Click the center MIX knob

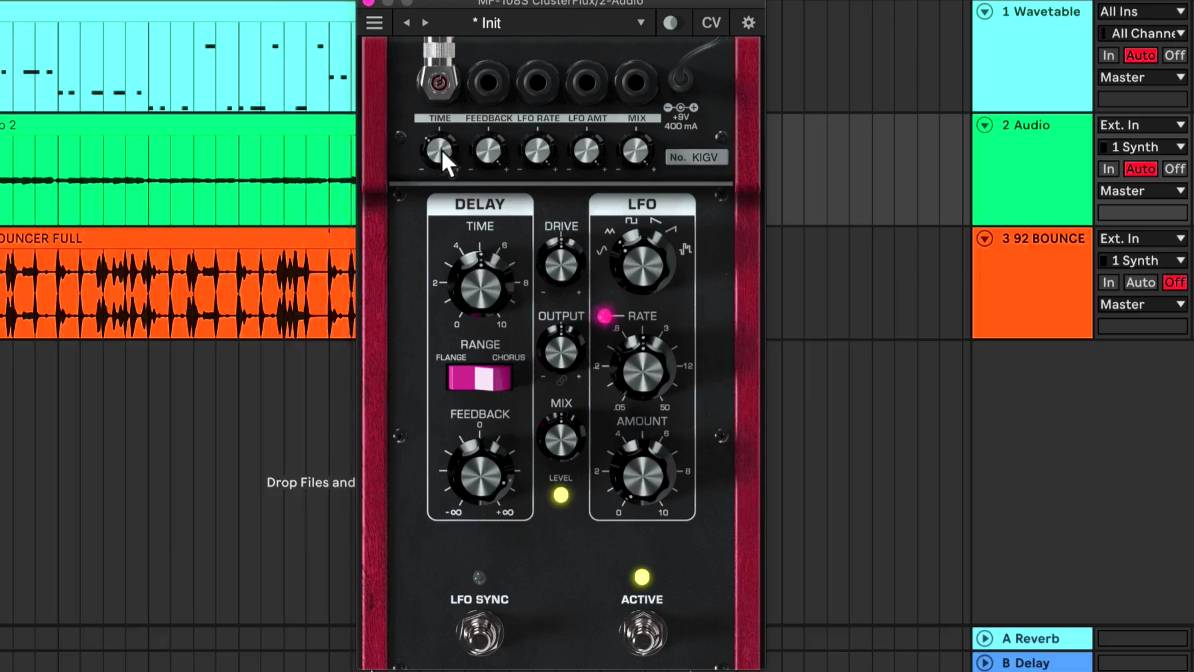(561, 439)
